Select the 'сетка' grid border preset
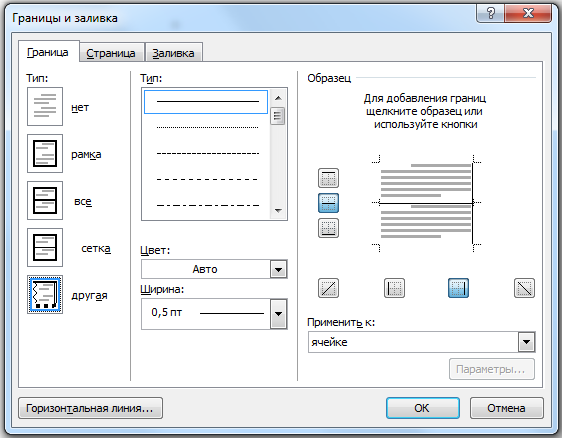This screenshot has width=562, height=438. (x=45, y=247)
